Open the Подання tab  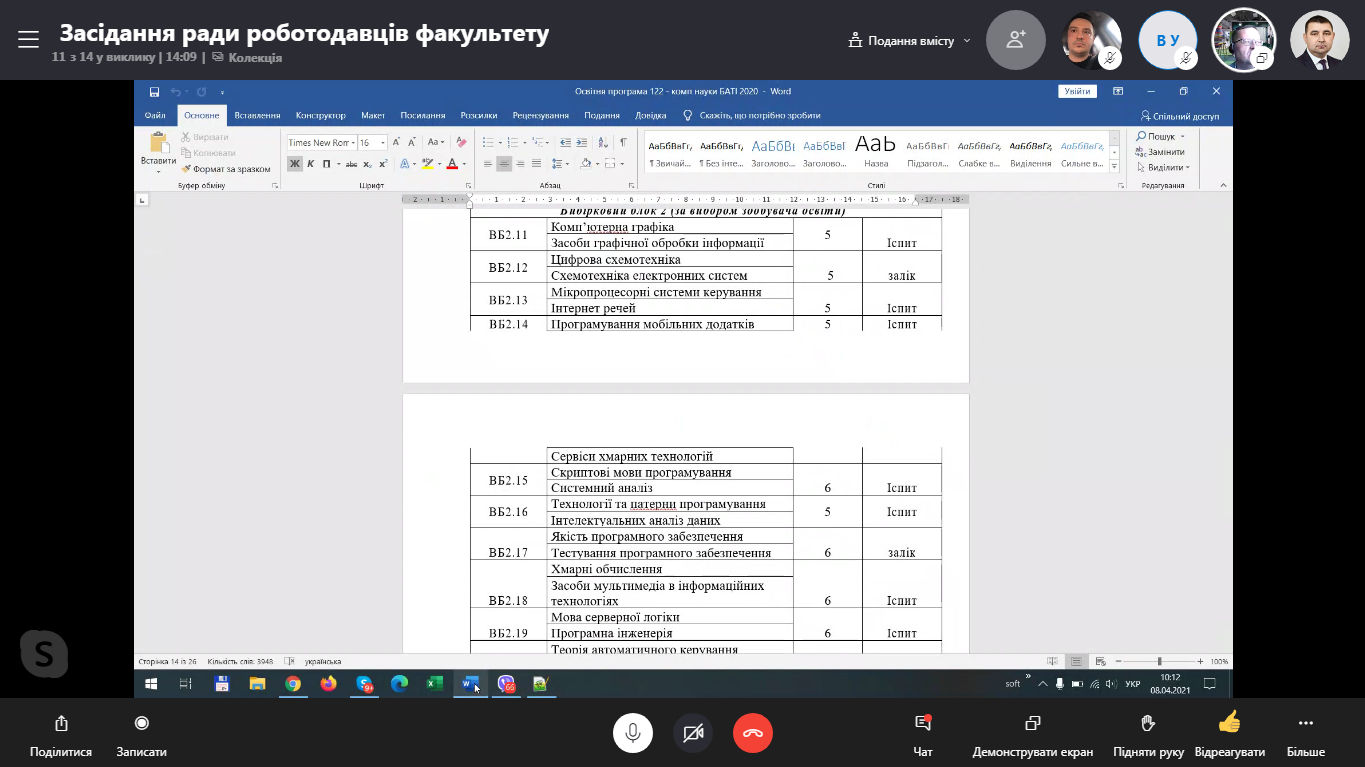coord(602,115)
